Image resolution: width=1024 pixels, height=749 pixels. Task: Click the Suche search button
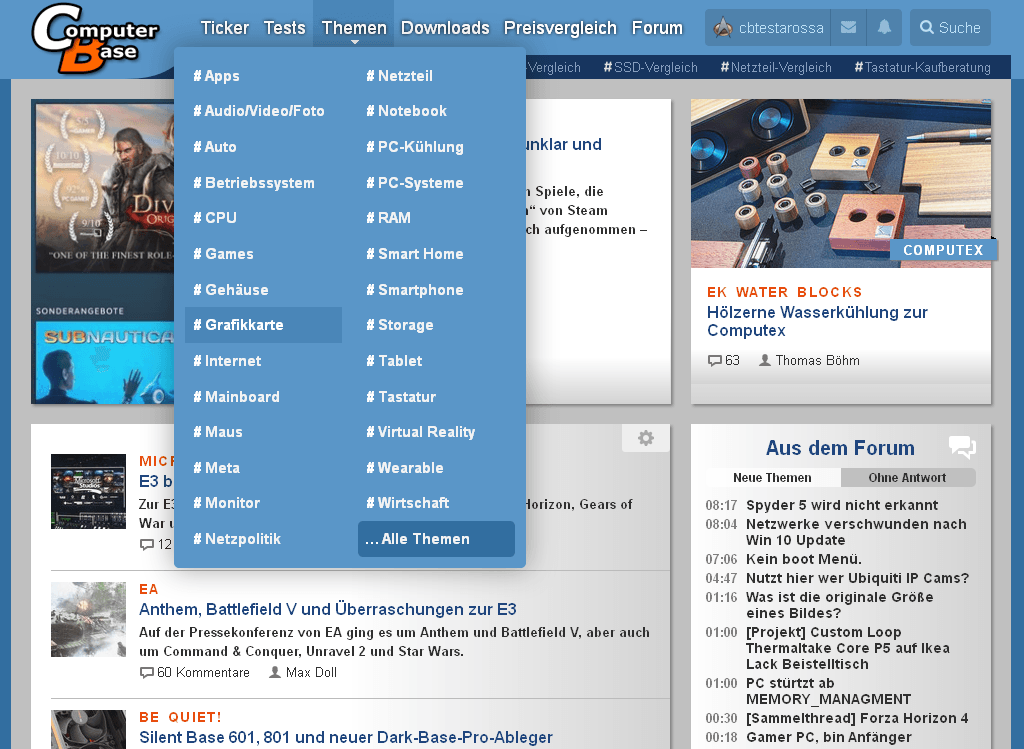[x=950, y=27]
